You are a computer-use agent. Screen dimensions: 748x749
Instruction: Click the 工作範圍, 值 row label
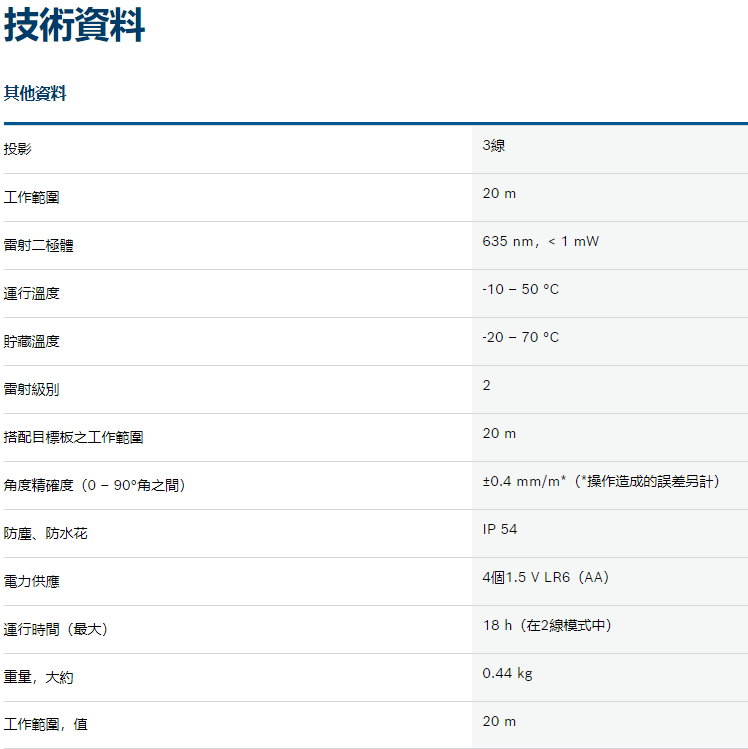pyautogui.click(x=45, y=724)
